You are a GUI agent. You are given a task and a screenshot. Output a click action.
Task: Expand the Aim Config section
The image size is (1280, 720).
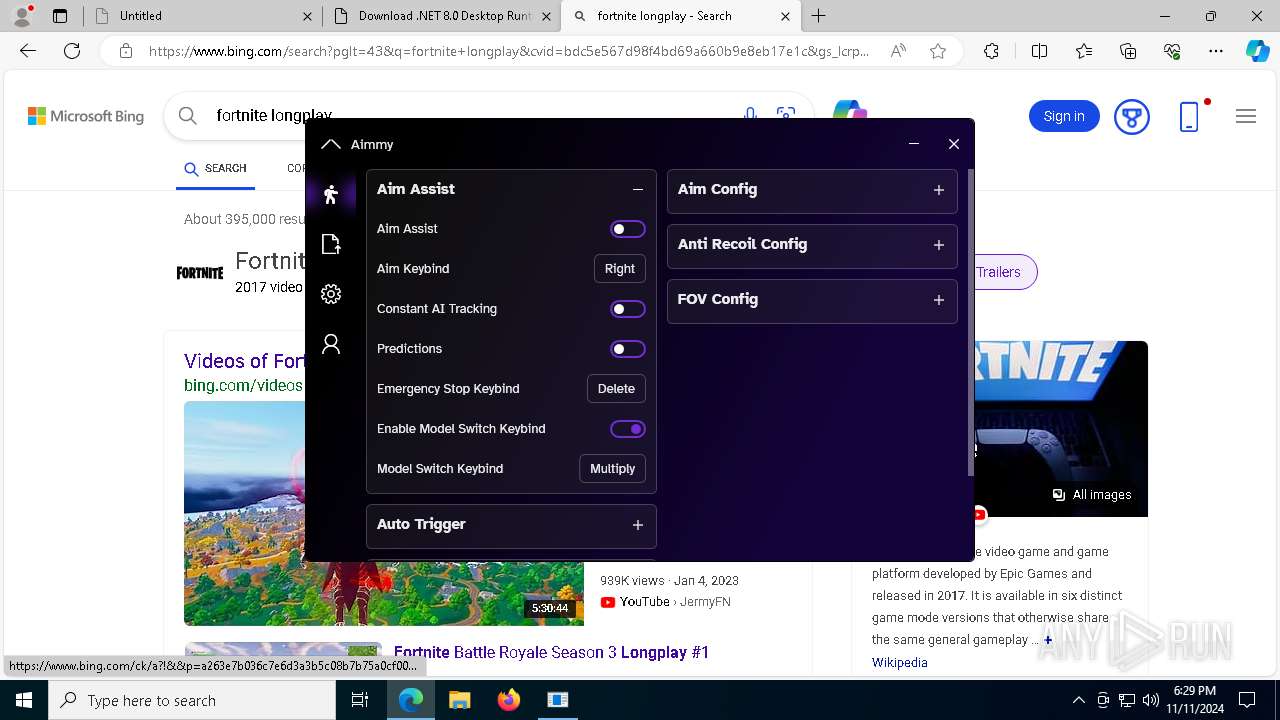[x=939, y=190]
